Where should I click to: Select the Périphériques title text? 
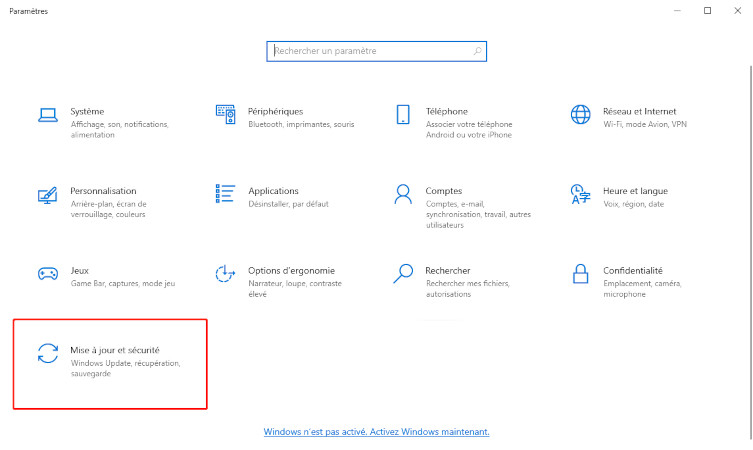click(x=276, y=111)
